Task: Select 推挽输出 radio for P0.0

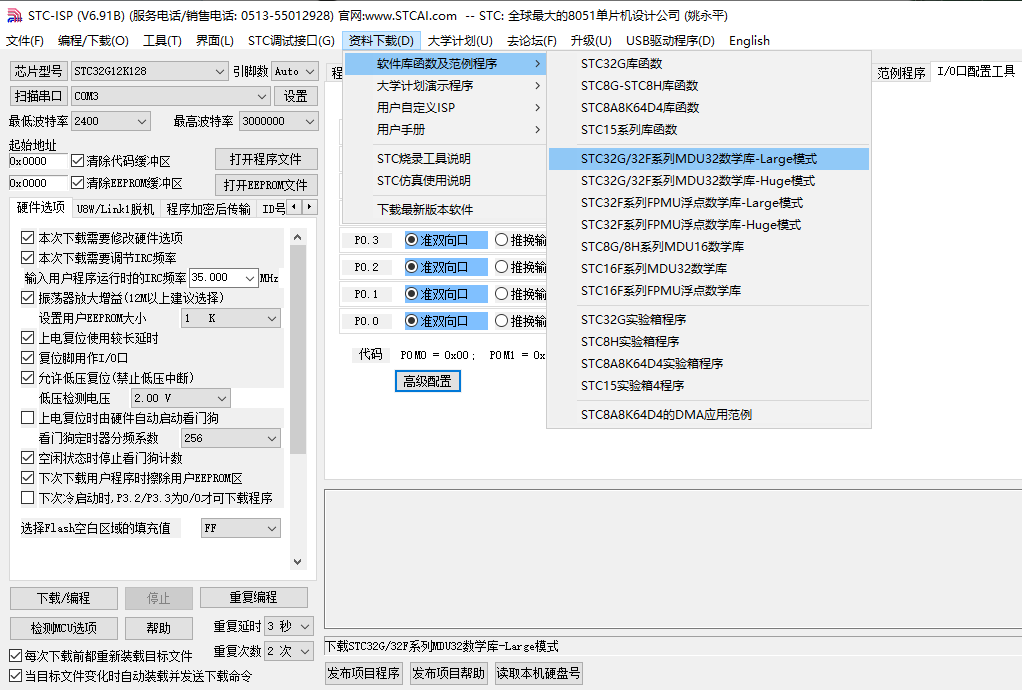Action: pos(501,321)
